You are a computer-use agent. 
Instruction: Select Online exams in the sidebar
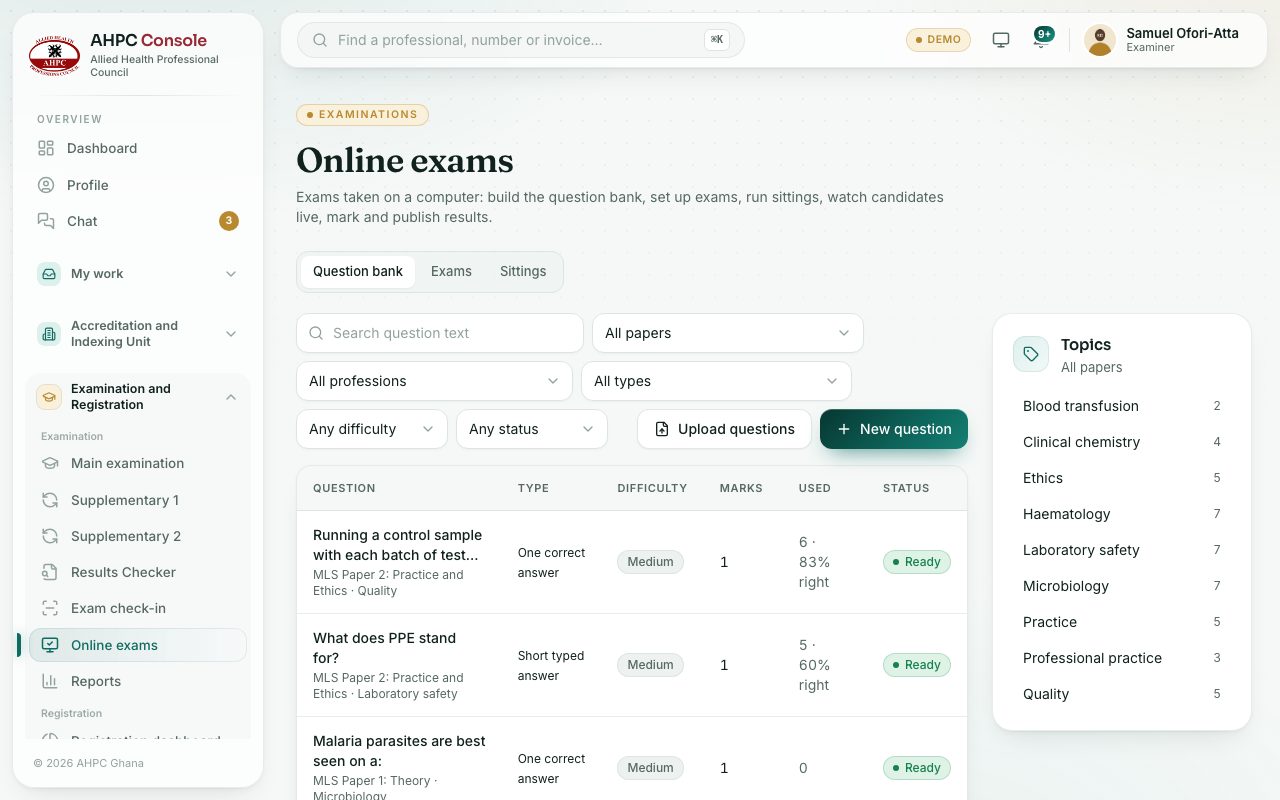point(138,645)
